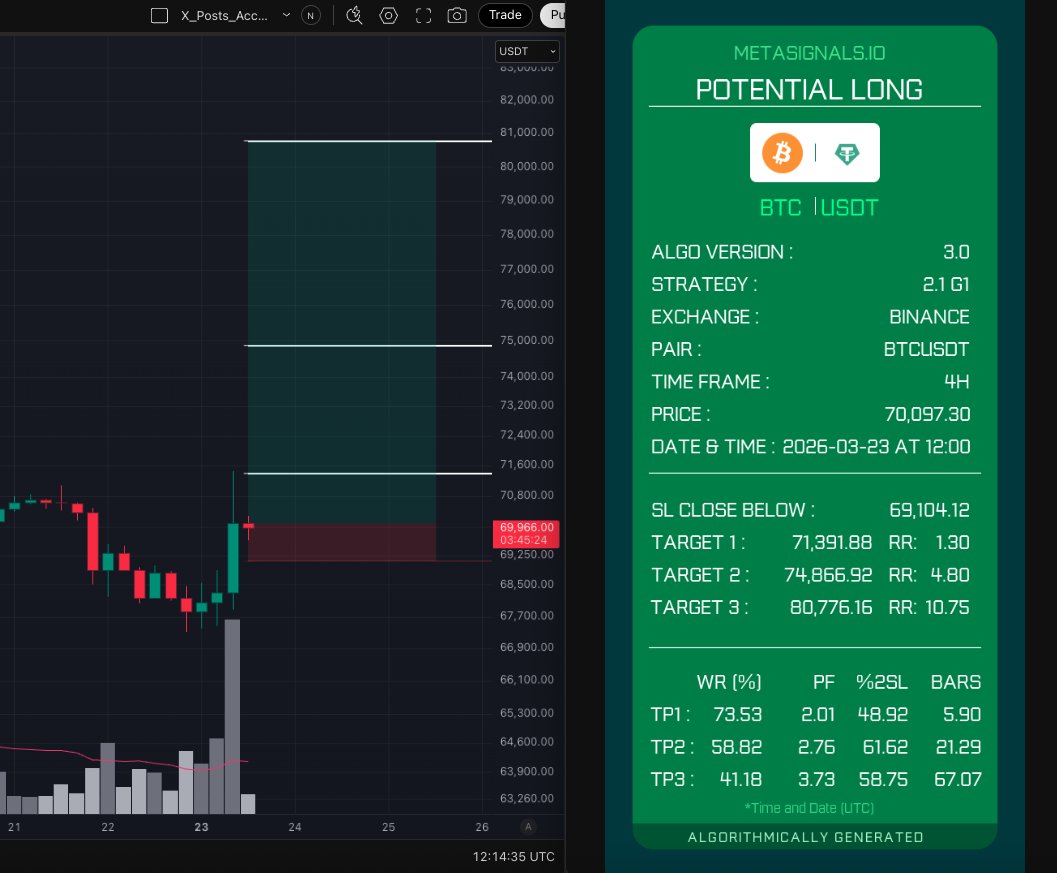The image size is (1057, 873).
Task: Click the green profit zone of long position
Action: 341,332
